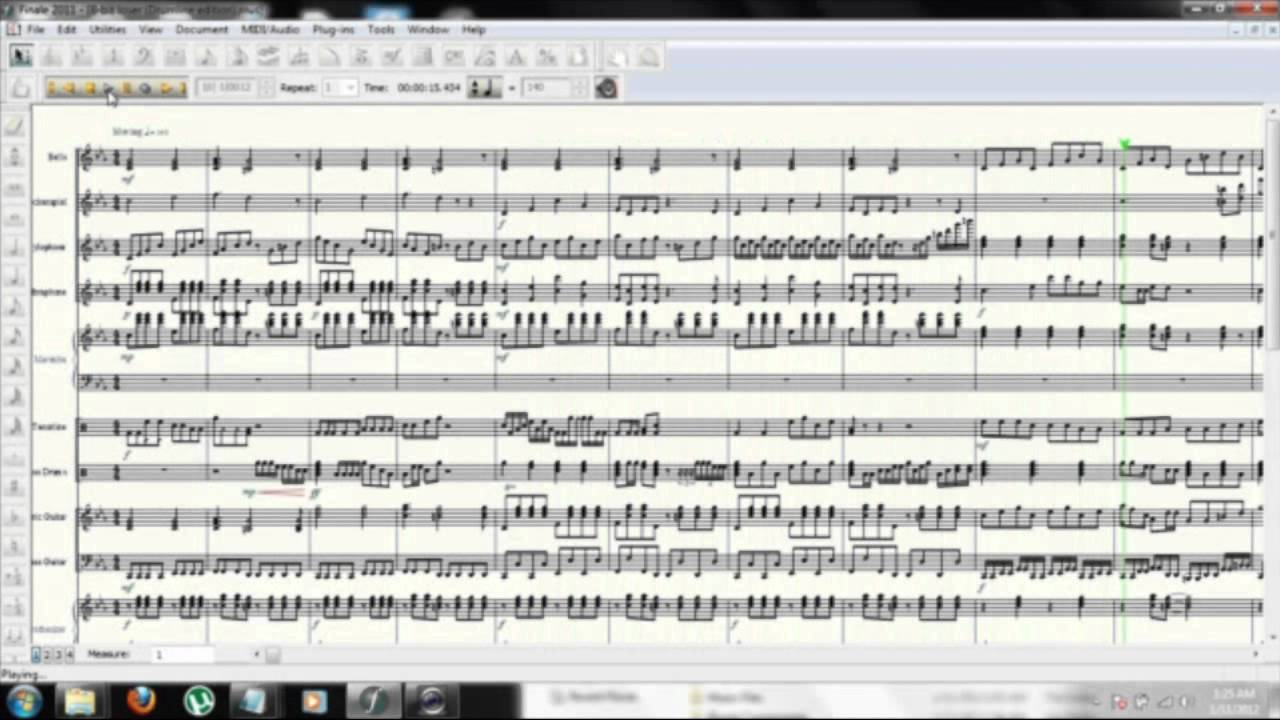The width and height of the screenshot is (1280, 720).
Task: Click the Finale taskbar button
Action: coord(374,701)
